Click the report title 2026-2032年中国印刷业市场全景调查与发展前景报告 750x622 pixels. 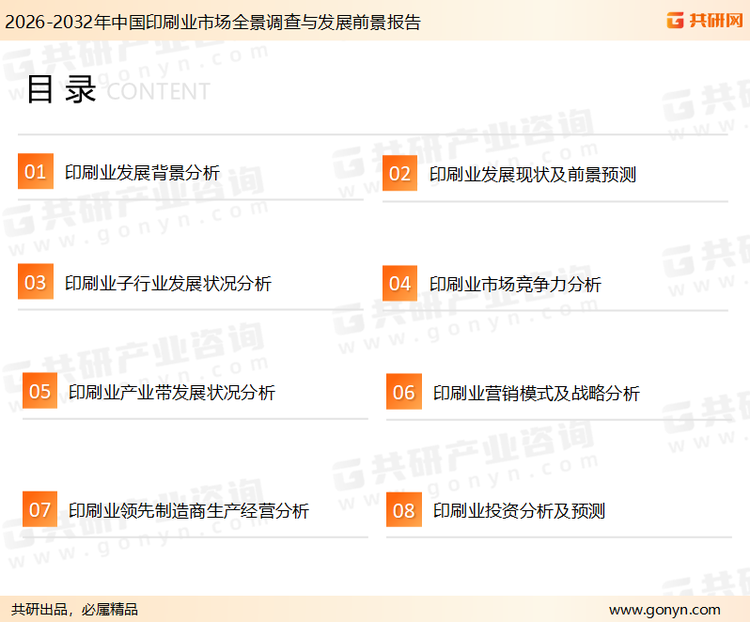(212, 22)
